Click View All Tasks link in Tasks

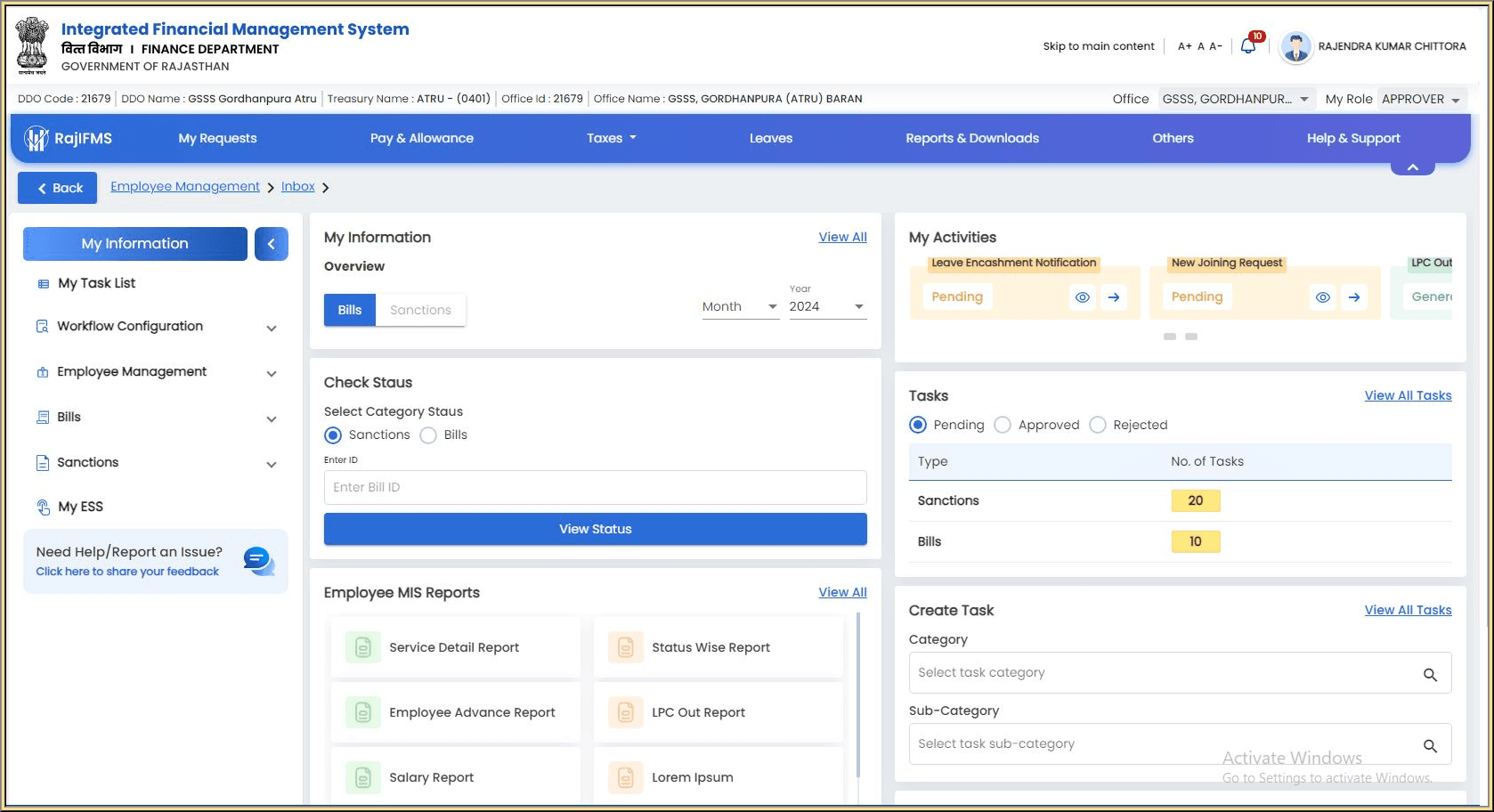click(1408, 395)
